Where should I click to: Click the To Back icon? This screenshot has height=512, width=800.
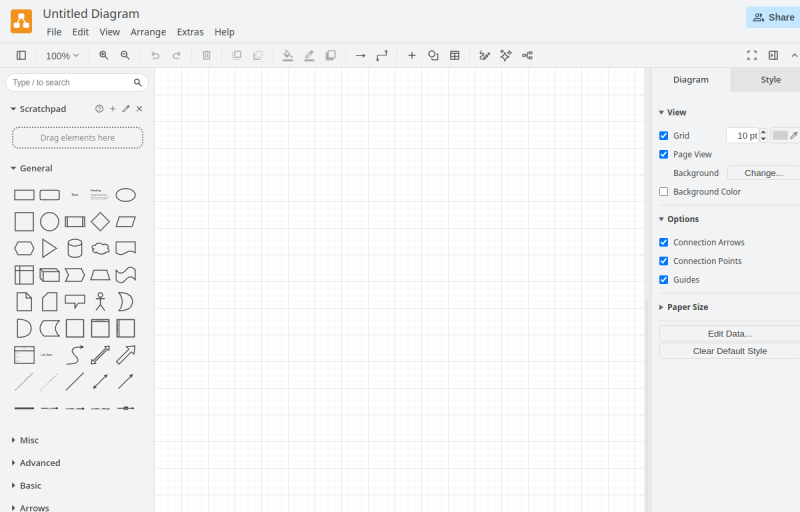click(258, 56)
